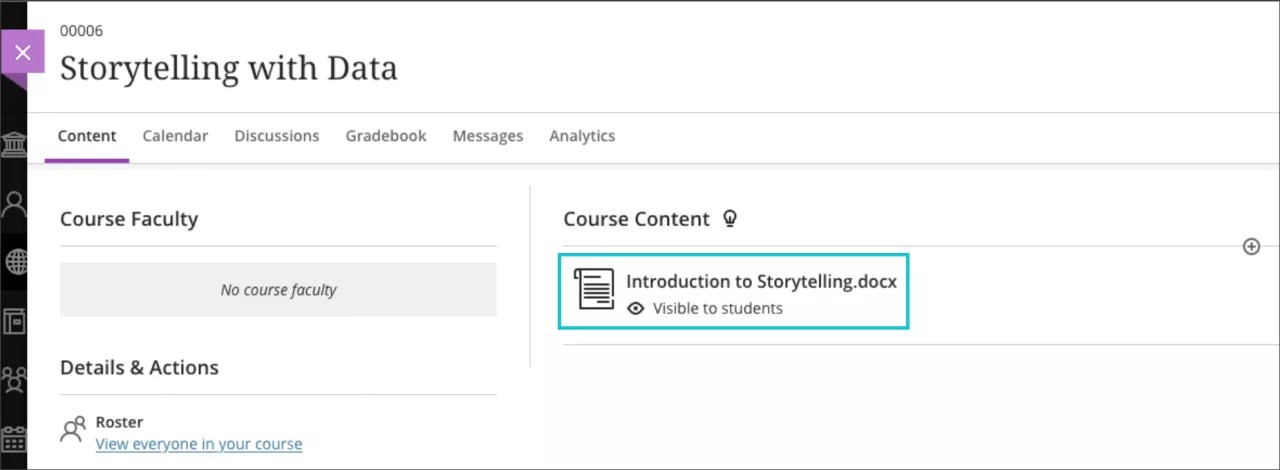This screenshot has width=1280, height=470.
Task: Click the plus icon to add content
Action: 1251,246
